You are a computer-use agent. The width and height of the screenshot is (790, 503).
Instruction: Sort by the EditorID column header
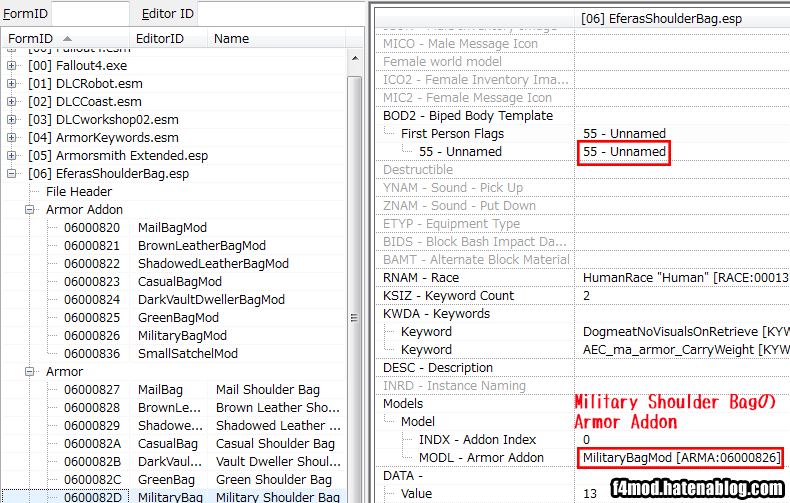[168, 38]
